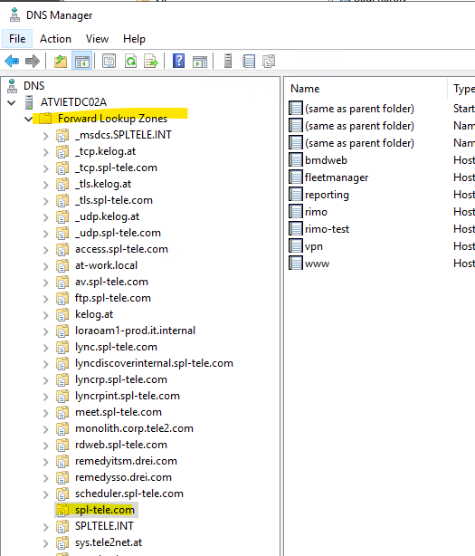Click the grey Forward arrow toolbar icon
This screenshot has height=556, width=475.
(32, 61)
